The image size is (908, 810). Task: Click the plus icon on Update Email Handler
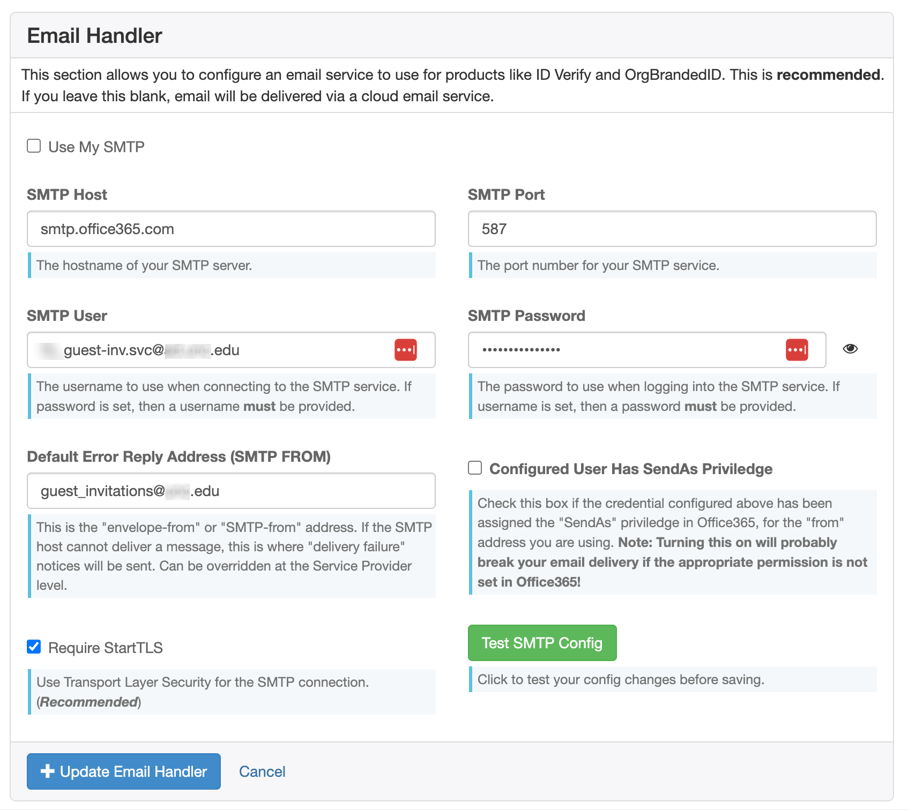click(x=47, y=772)
